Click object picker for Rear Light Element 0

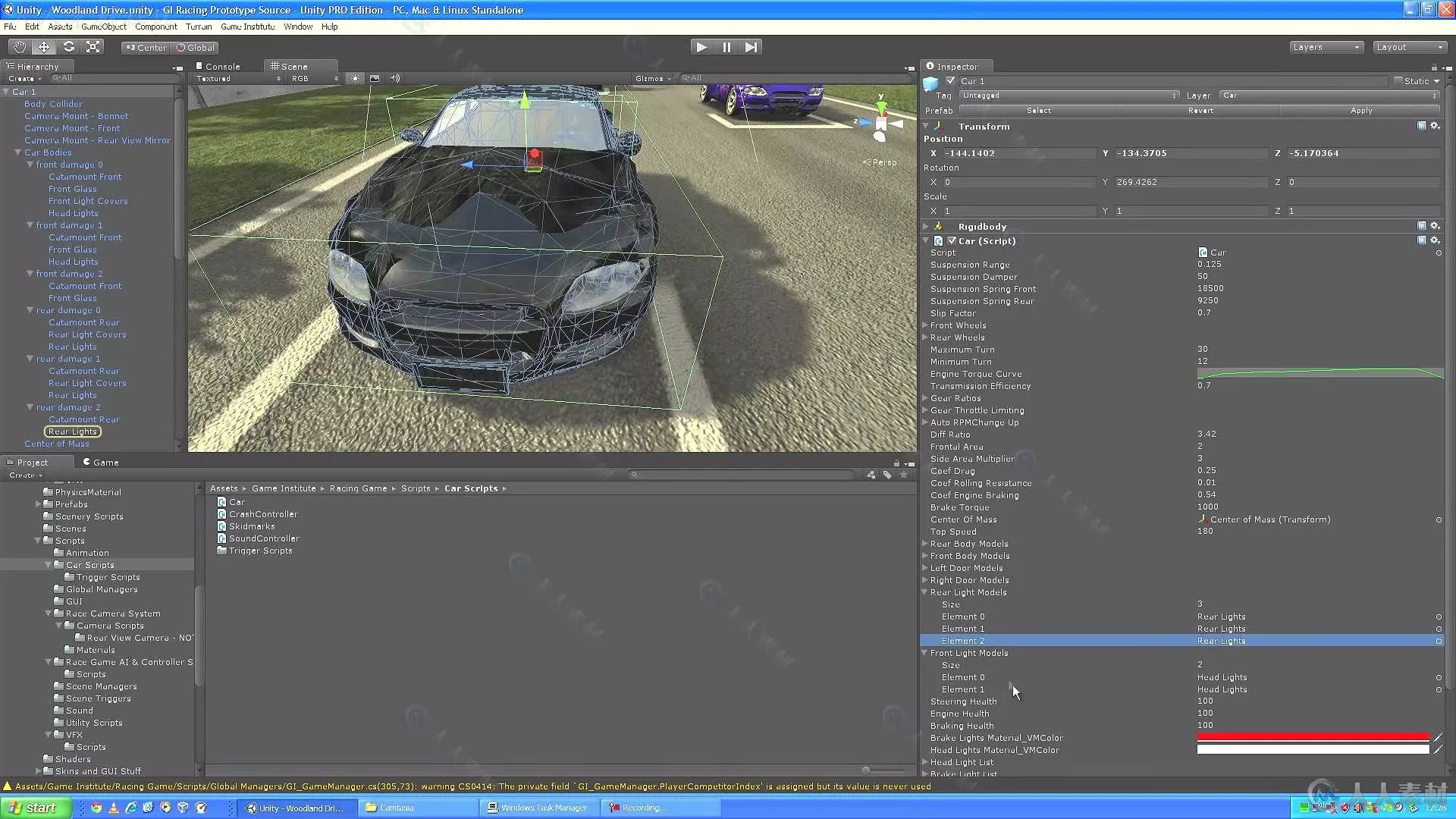pyautogui.click(x=1439, y=617)
